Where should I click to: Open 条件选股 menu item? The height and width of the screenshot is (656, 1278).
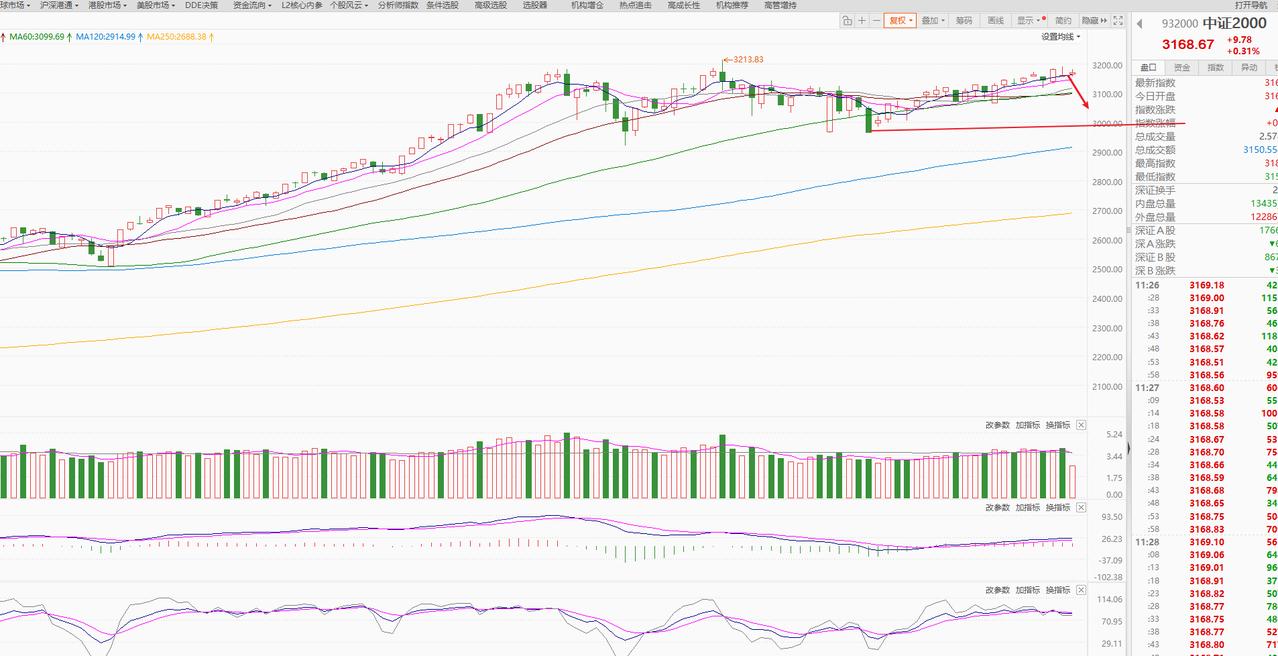(x=442, y=5)
